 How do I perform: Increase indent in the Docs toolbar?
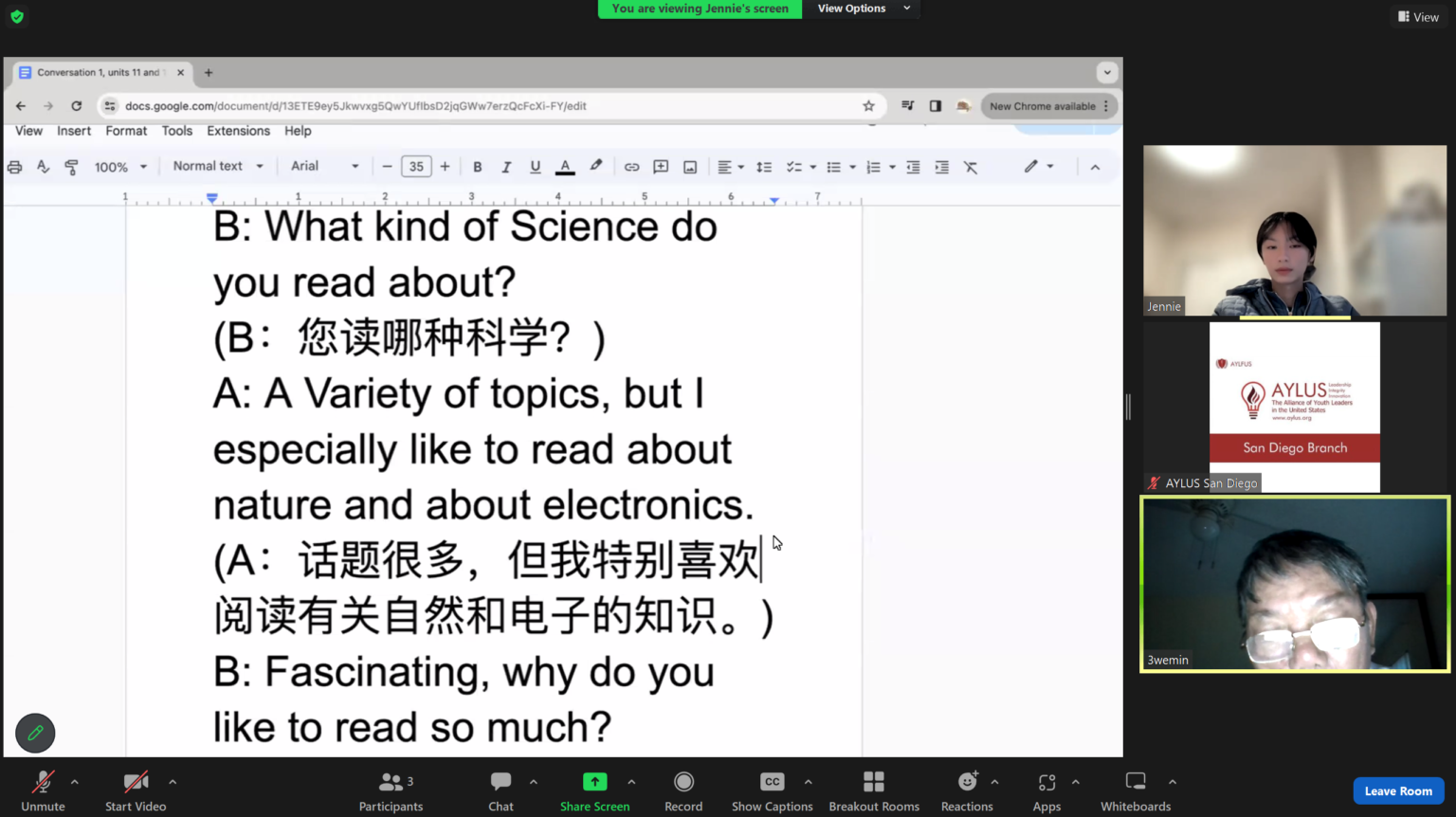pyautogui.click(x=941, y=167)
